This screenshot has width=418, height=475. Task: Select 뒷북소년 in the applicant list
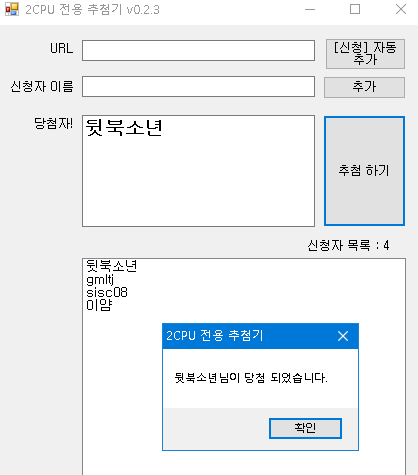pyautogui.click(x=111, y=266)
